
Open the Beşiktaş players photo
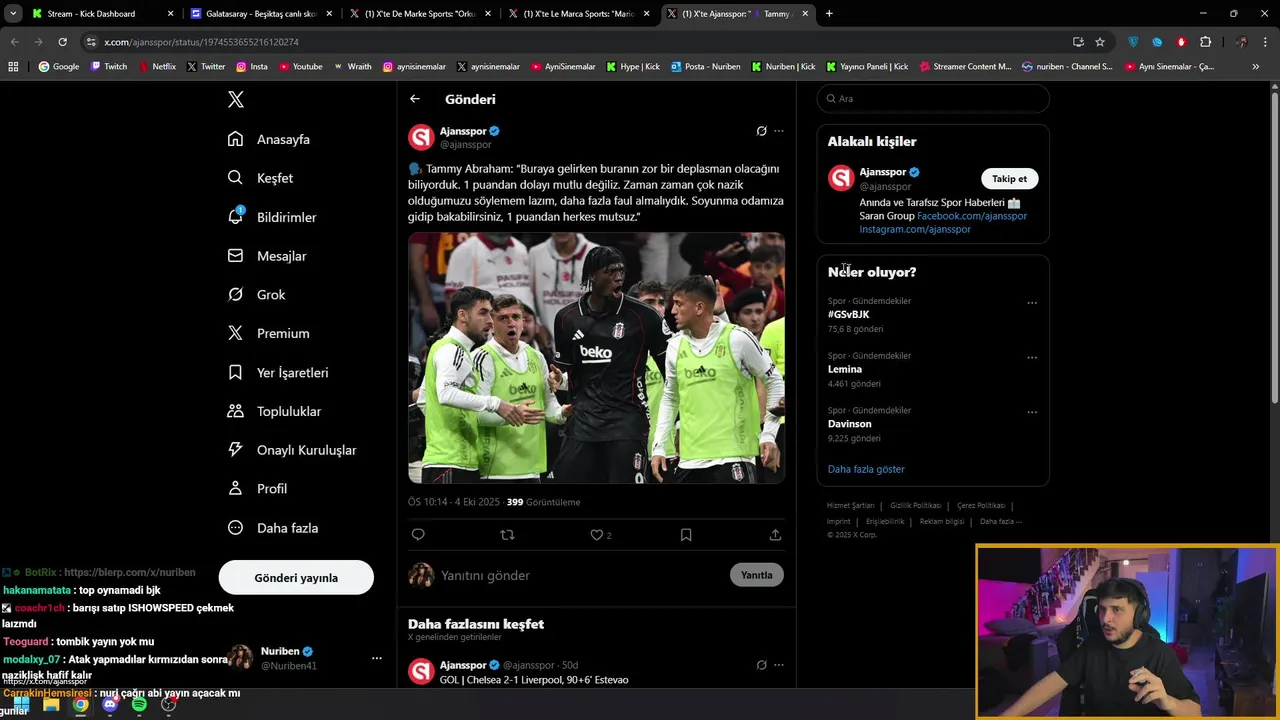596,358
